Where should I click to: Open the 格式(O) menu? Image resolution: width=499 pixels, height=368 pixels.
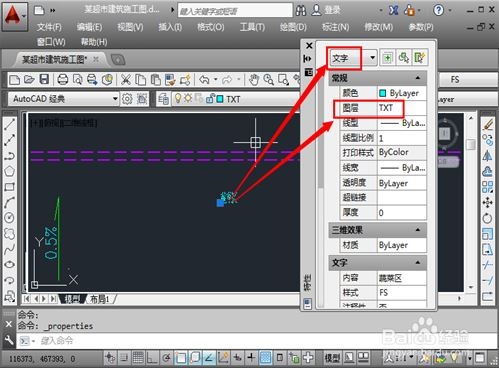(210, 27)
